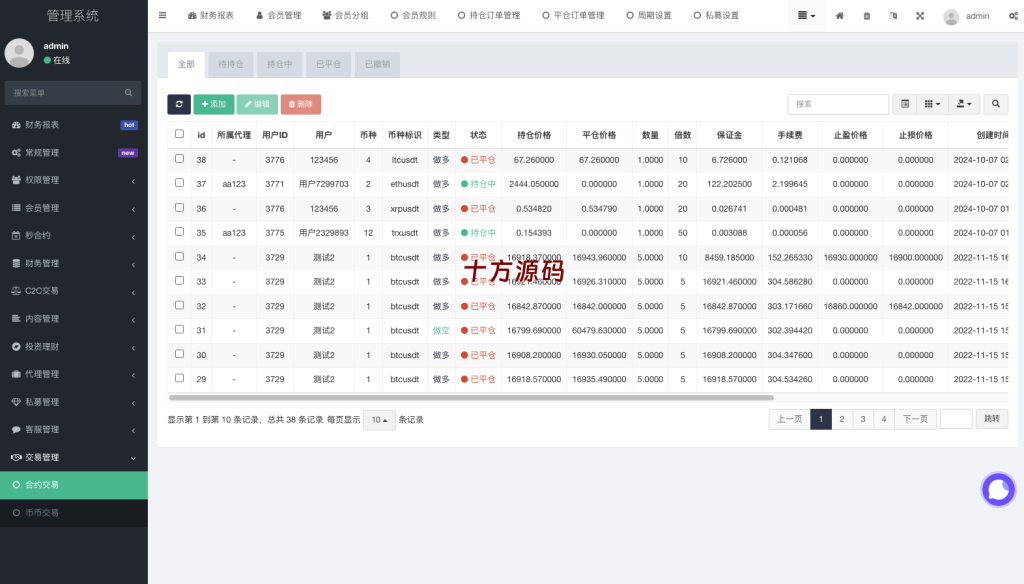Tick the checkbox for row id 36
This screenshot has width=1024, height=584.
pyautogui.click(x=180, y=208)
